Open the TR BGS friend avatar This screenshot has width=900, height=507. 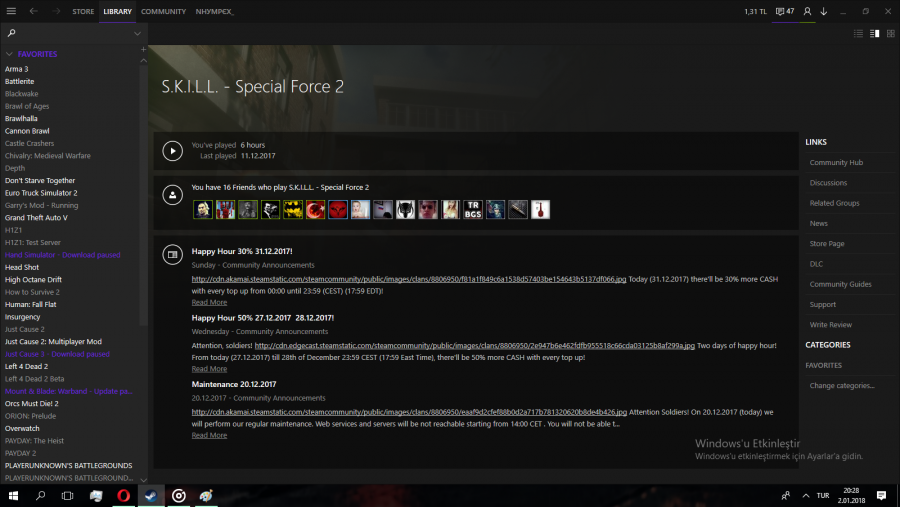pos(473,210)
